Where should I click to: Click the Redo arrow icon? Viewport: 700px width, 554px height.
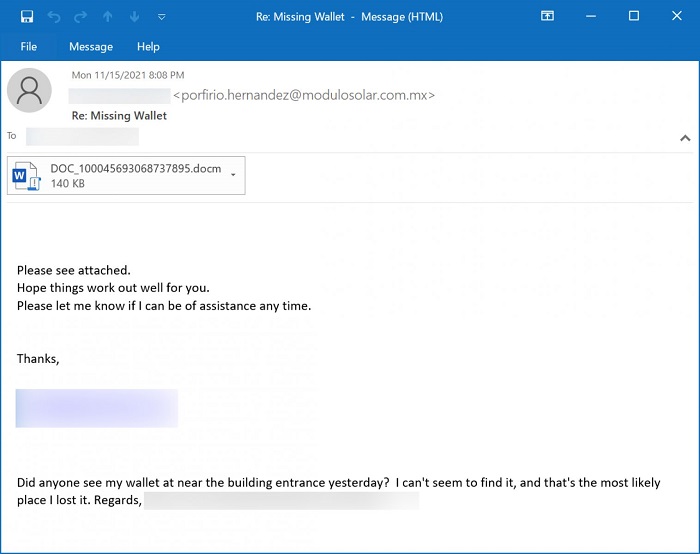pos(81,16)
